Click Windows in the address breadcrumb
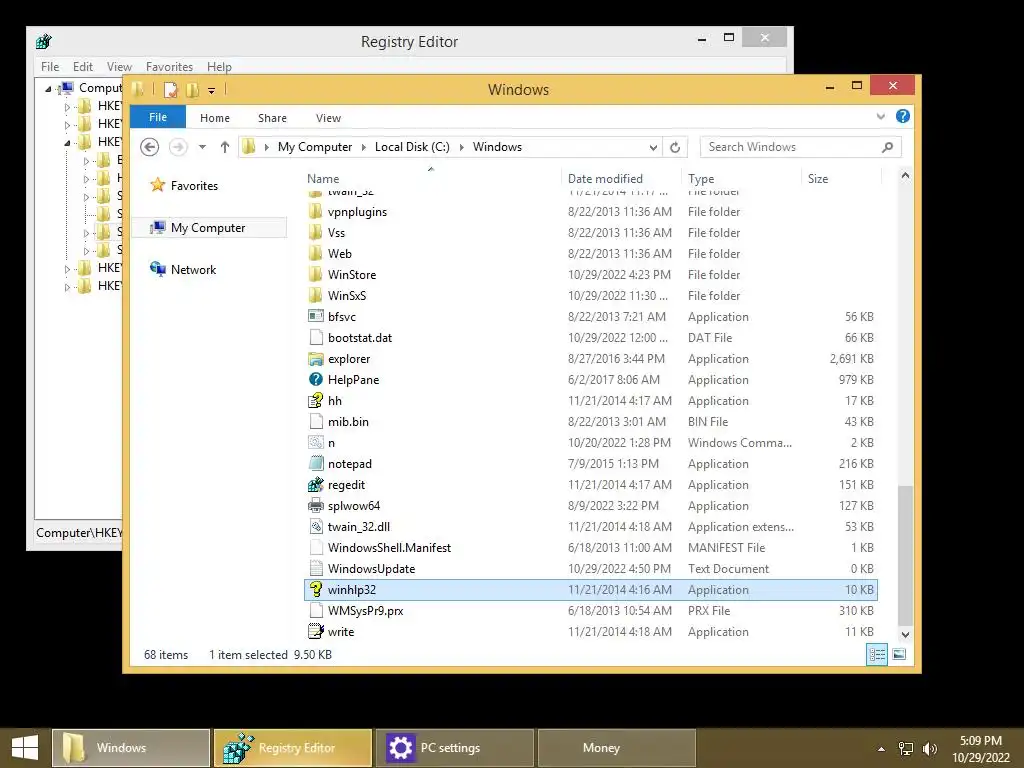 coord(497,147)
